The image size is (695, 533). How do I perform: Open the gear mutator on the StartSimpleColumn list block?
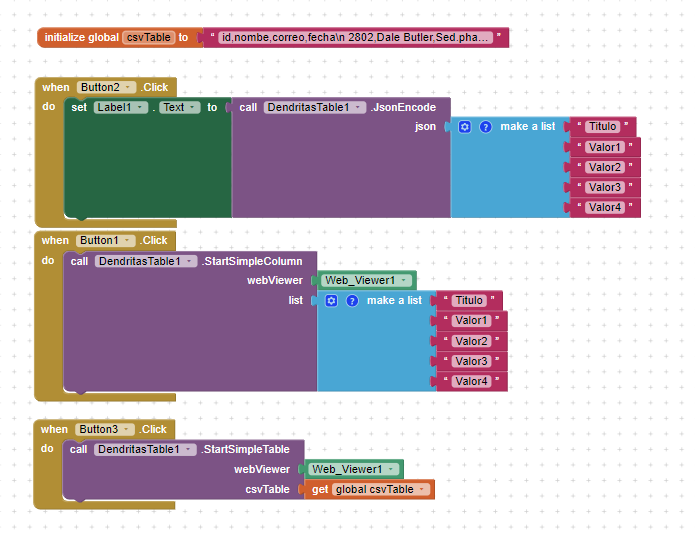click(x=331, y=300)
